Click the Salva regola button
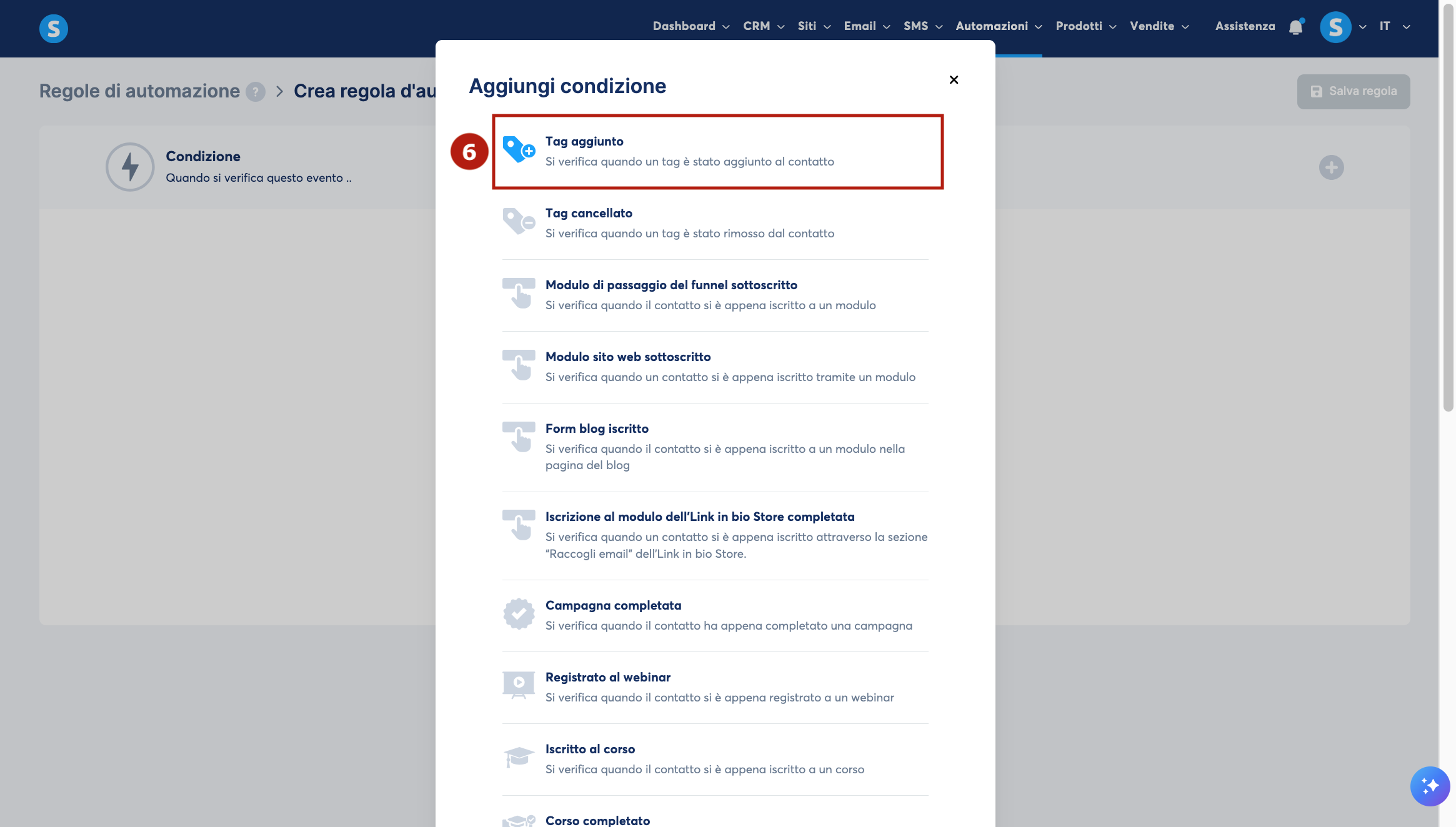The width and height of the screenshot is (1456, 827). [x=1353, y=91]
